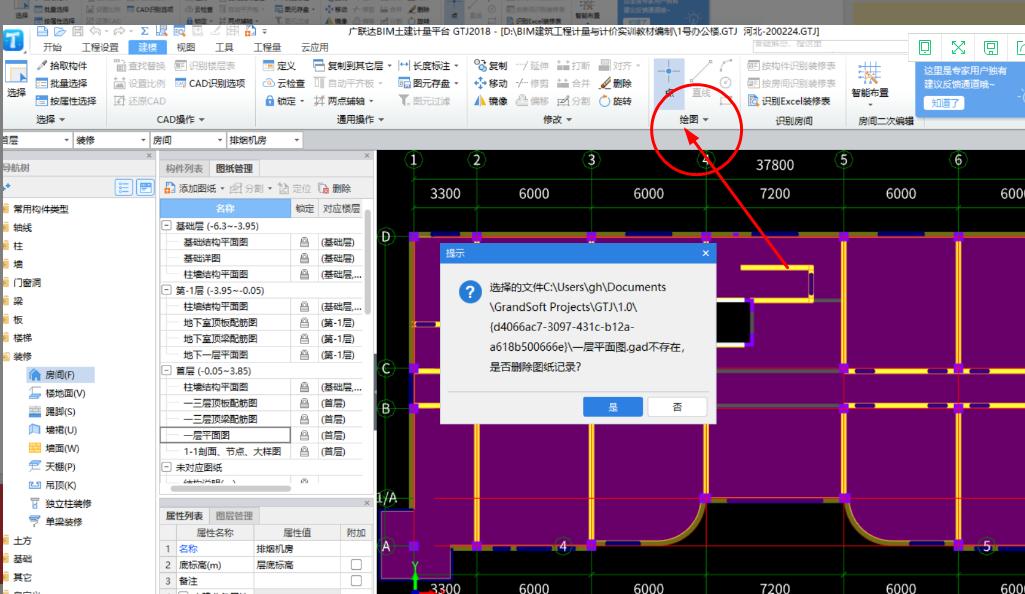Open the 工程设置 ribbon tab
Image resolution: width=1025 pixels, height=594 pixels.
tap(100, 47)
